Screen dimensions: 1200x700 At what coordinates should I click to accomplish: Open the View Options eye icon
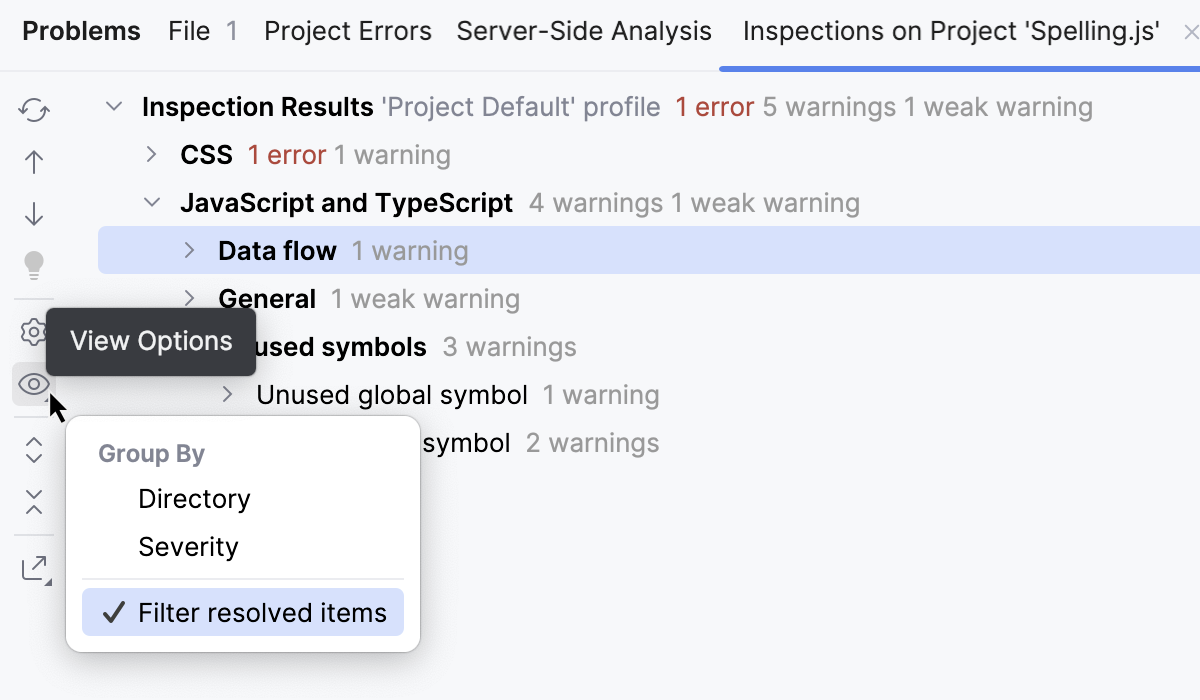point(33,383)
